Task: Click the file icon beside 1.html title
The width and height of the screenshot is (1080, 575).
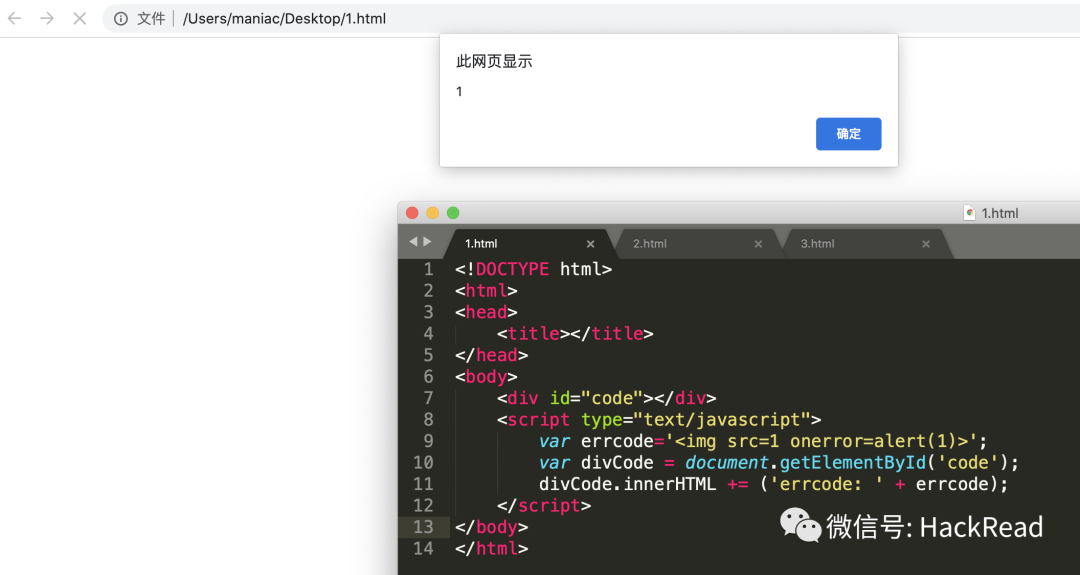Action: point(969,213)
